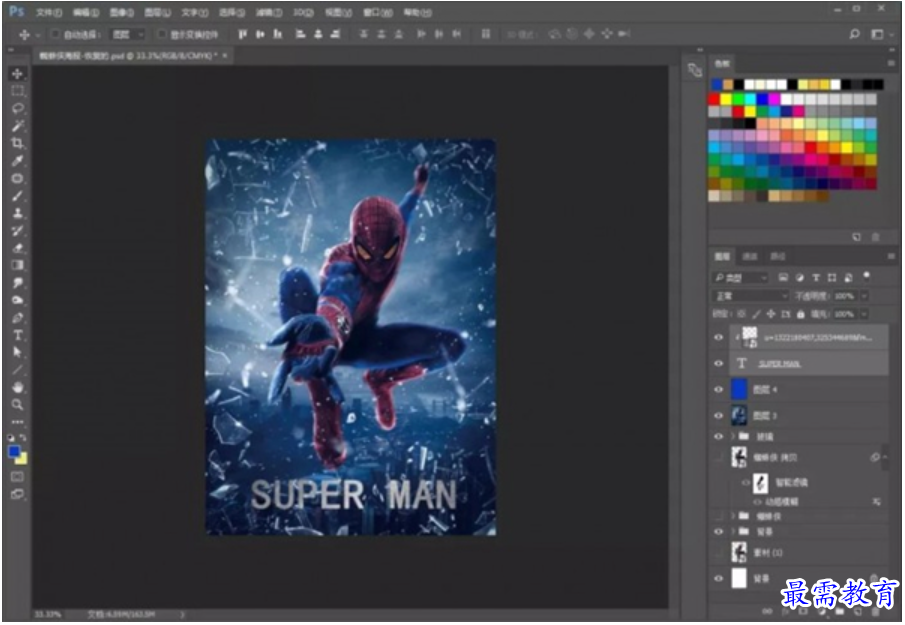Viewport: 905px width, 625px height.
Task: Filter layers by type layers (T icon)
Action: point(816,278)
